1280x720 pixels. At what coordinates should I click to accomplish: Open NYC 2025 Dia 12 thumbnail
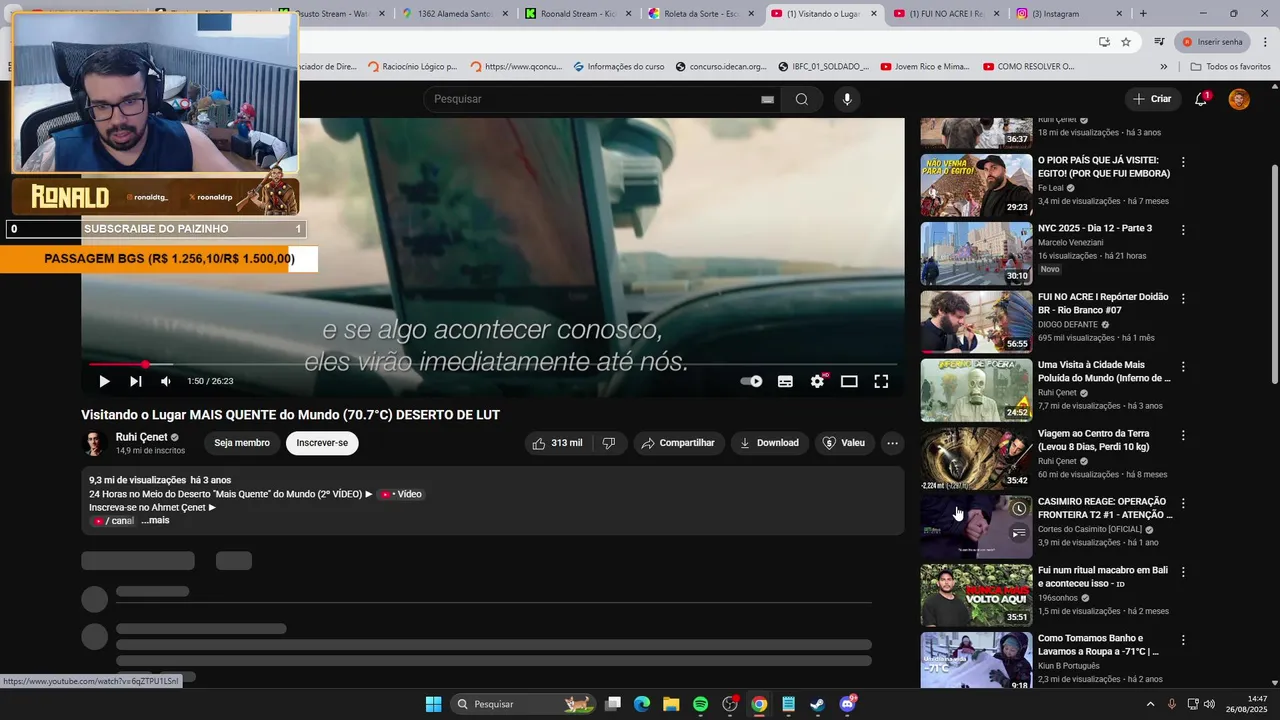click(x=976, y=253)
